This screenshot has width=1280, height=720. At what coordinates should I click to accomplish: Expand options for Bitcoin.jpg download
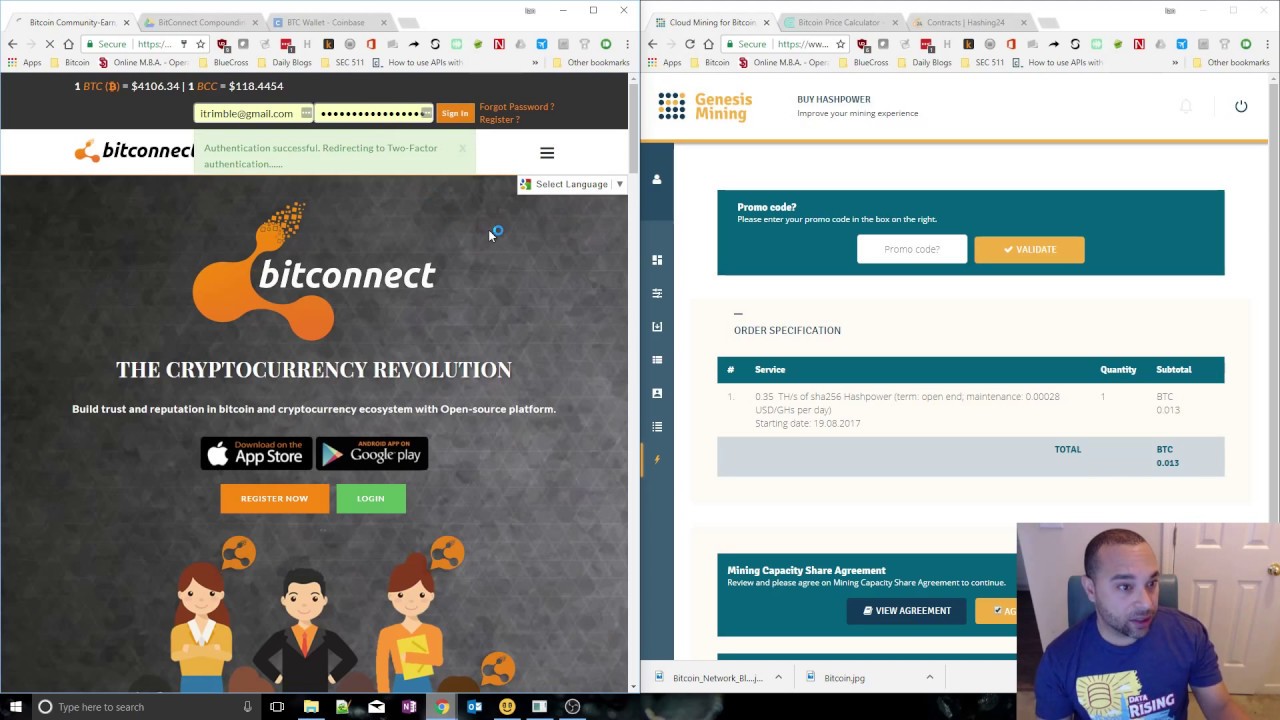click(929, 677)
